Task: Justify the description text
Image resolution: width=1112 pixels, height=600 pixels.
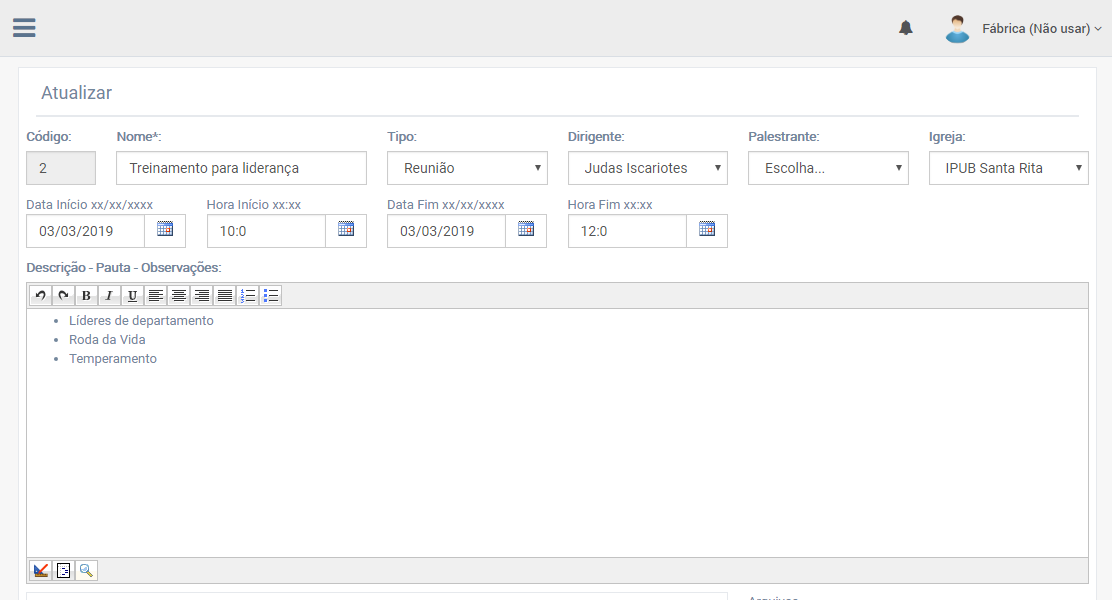Action: click(224, 295)
